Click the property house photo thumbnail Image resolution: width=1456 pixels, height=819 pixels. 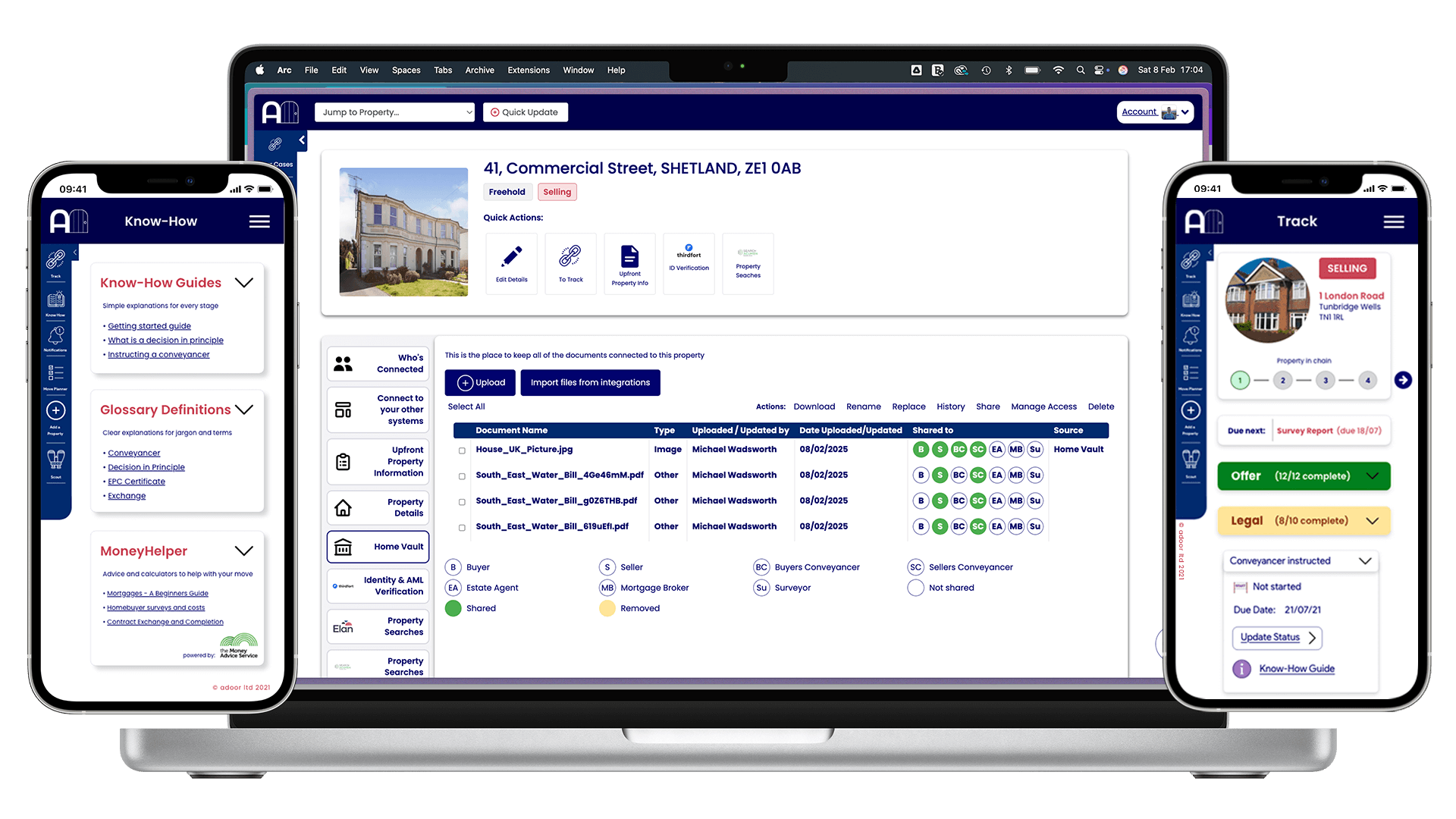tap(403, 231)
